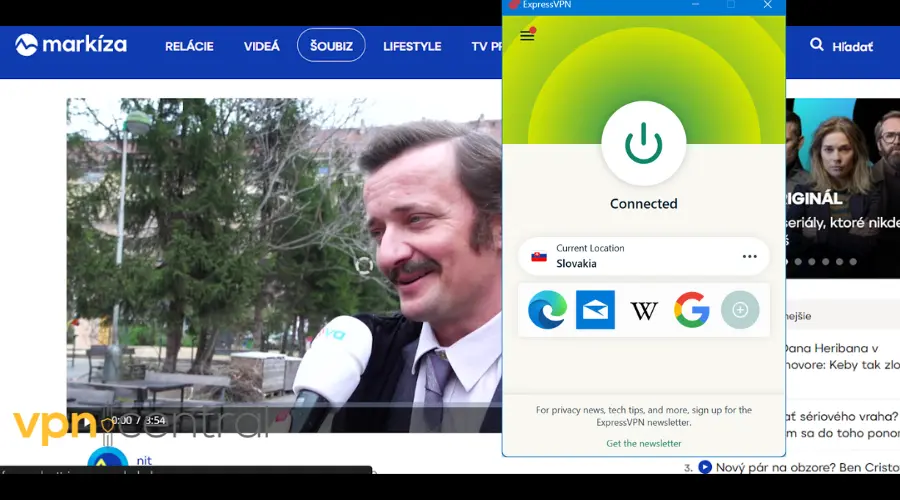Select the second carousel dot on banner
Screen dimensions: 900x500
(798, 262)
